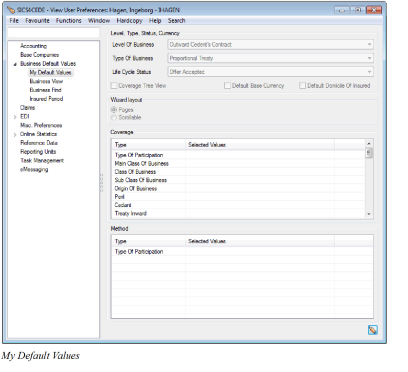
Task: Select My Default Values tree item
Action: pyautogui.click(x=51, y=72)
